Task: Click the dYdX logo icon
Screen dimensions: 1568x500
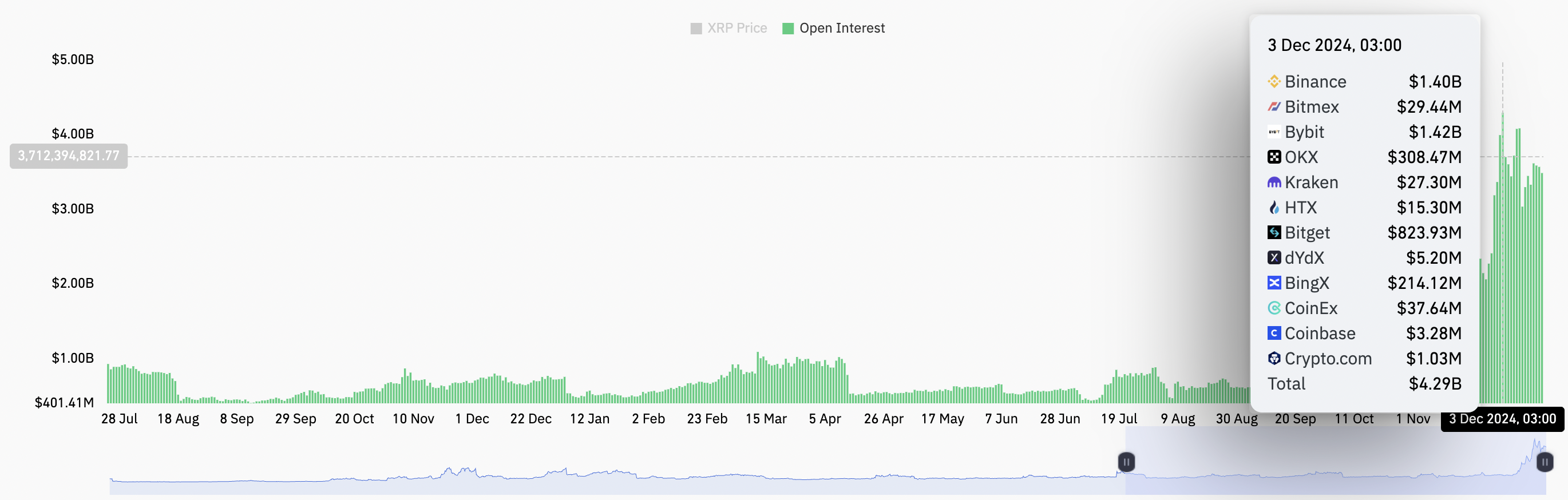Action: (x=1273, y=258)
